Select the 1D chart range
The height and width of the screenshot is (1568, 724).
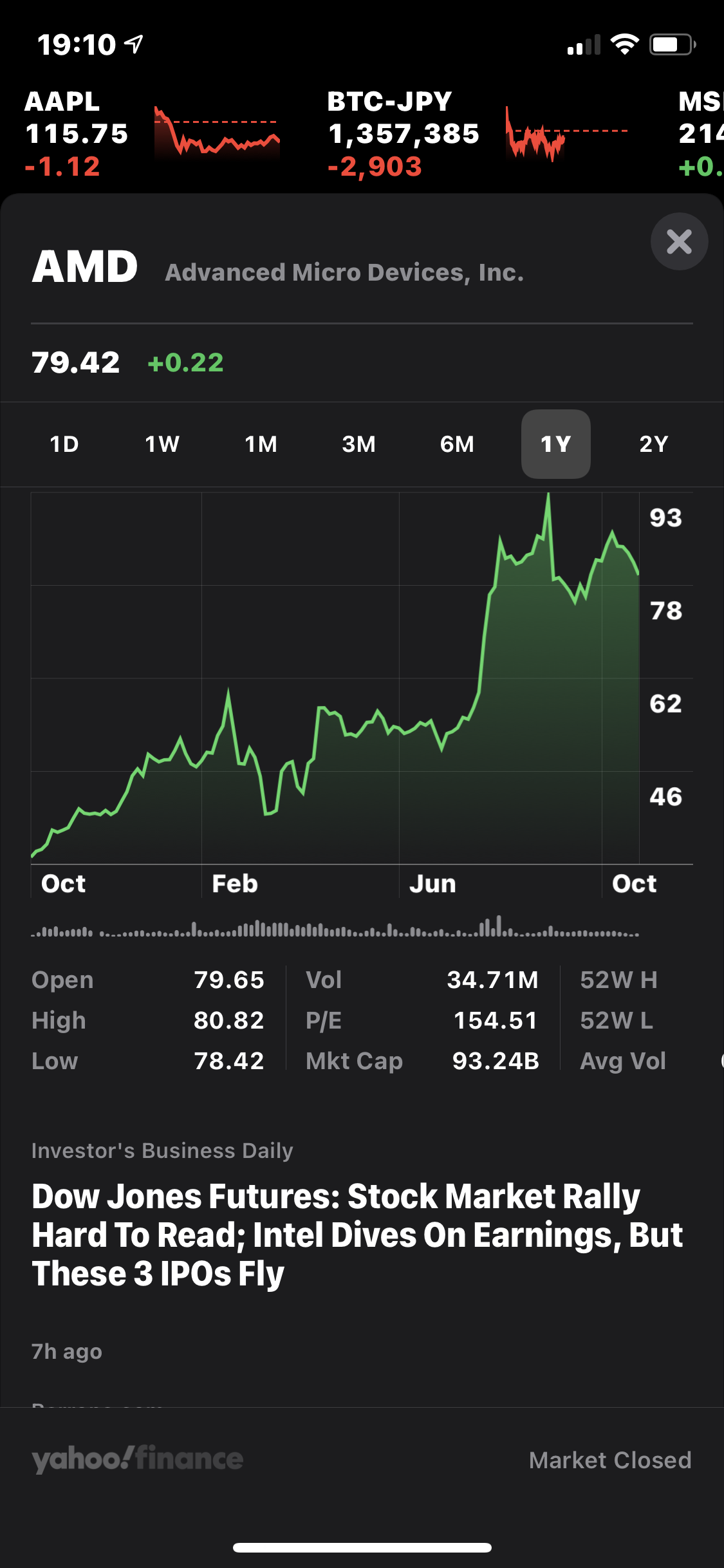64,444
